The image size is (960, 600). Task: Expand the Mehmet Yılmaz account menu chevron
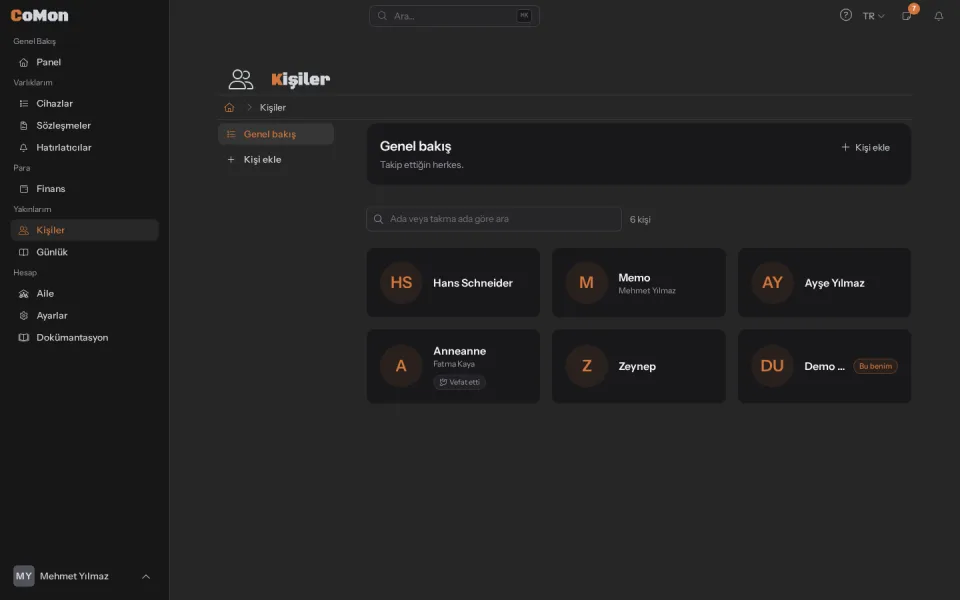146,577
